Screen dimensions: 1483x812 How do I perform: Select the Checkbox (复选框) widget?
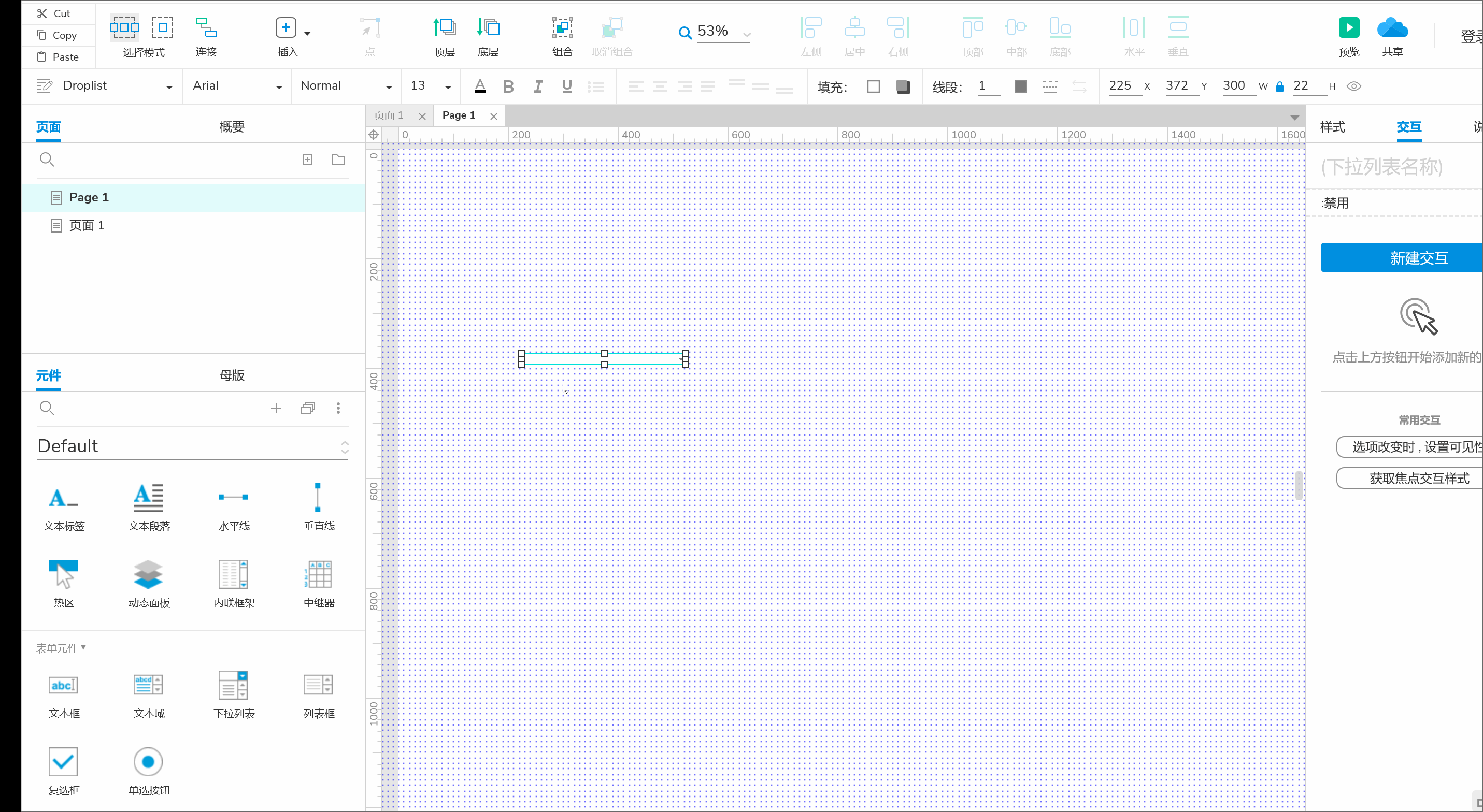63,762
